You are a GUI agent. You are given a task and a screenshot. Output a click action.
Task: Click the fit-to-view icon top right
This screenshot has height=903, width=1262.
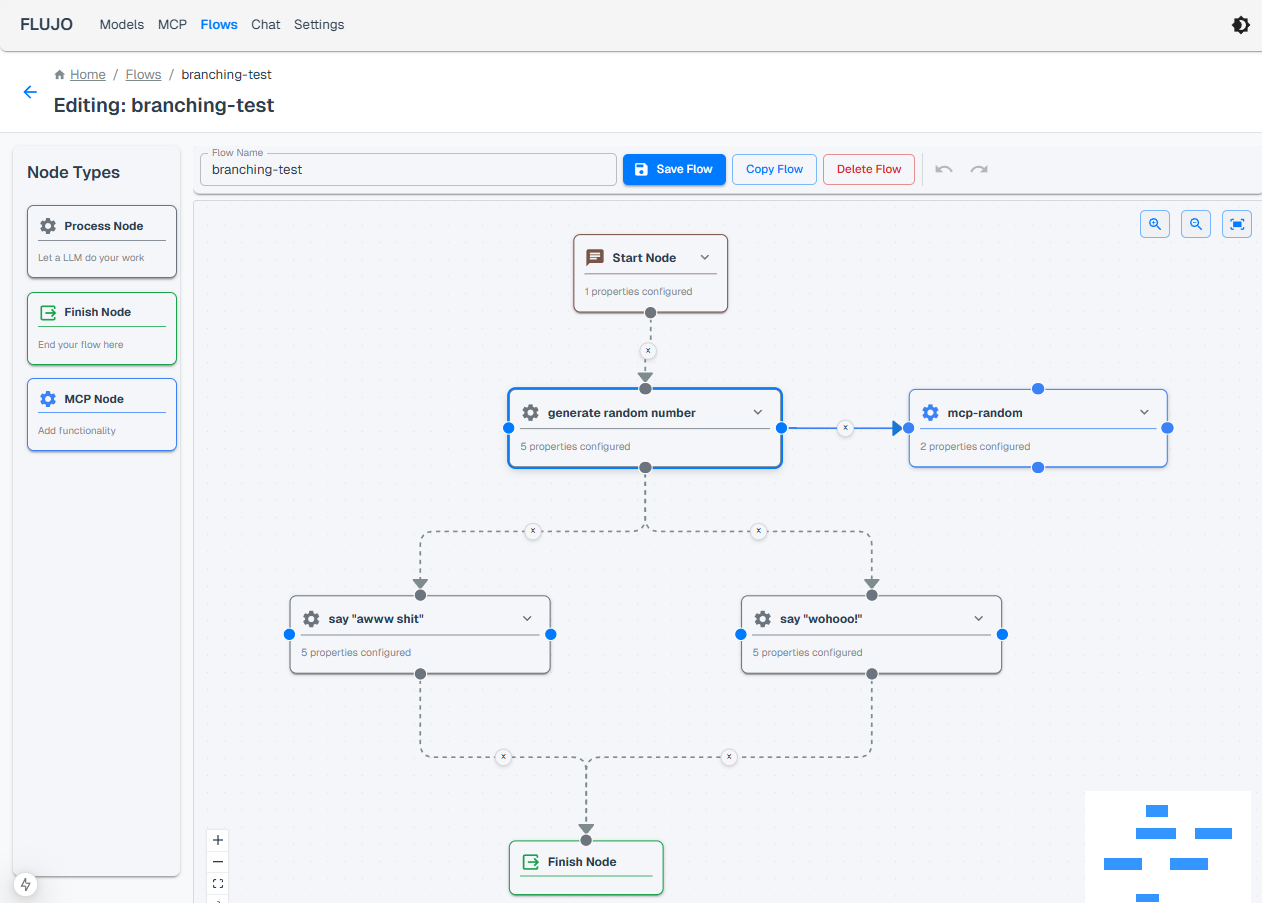1237,224
